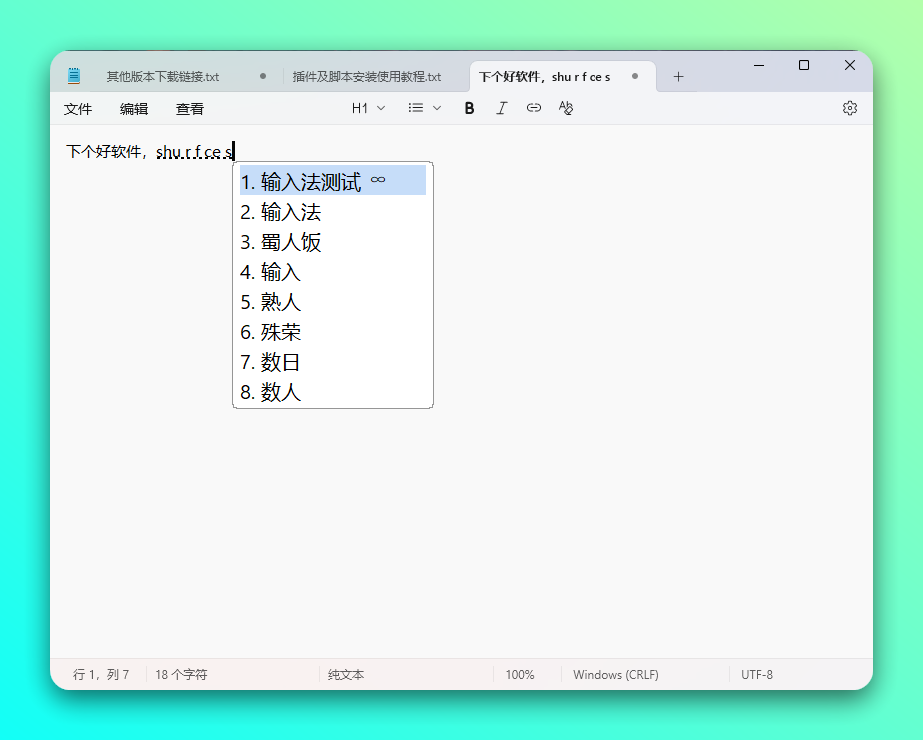Select candidate 1 输入法测试 from IME list
The height and width of the screenshot is (740, 923).
pos(310,181)
